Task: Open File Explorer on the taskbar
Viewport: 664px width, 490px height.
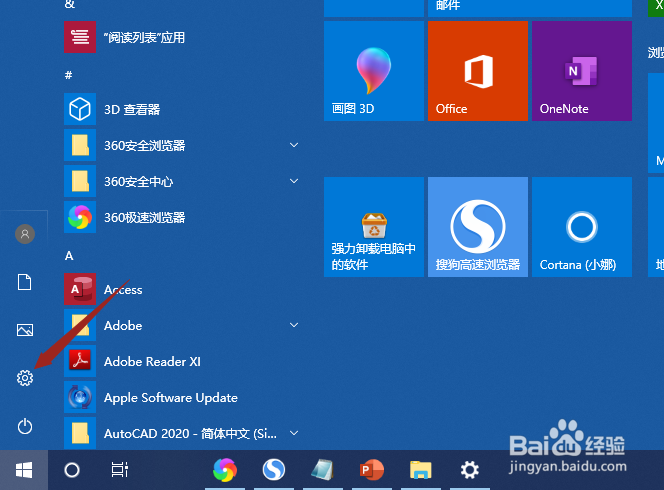Action: (421, 470)
